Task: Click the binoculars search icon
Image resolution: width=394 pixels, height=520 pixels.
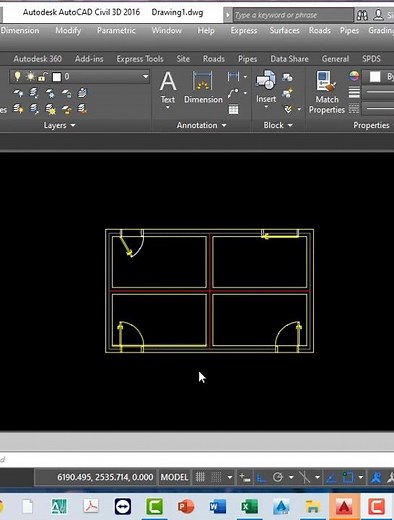Action: click(x=362, y=15)
